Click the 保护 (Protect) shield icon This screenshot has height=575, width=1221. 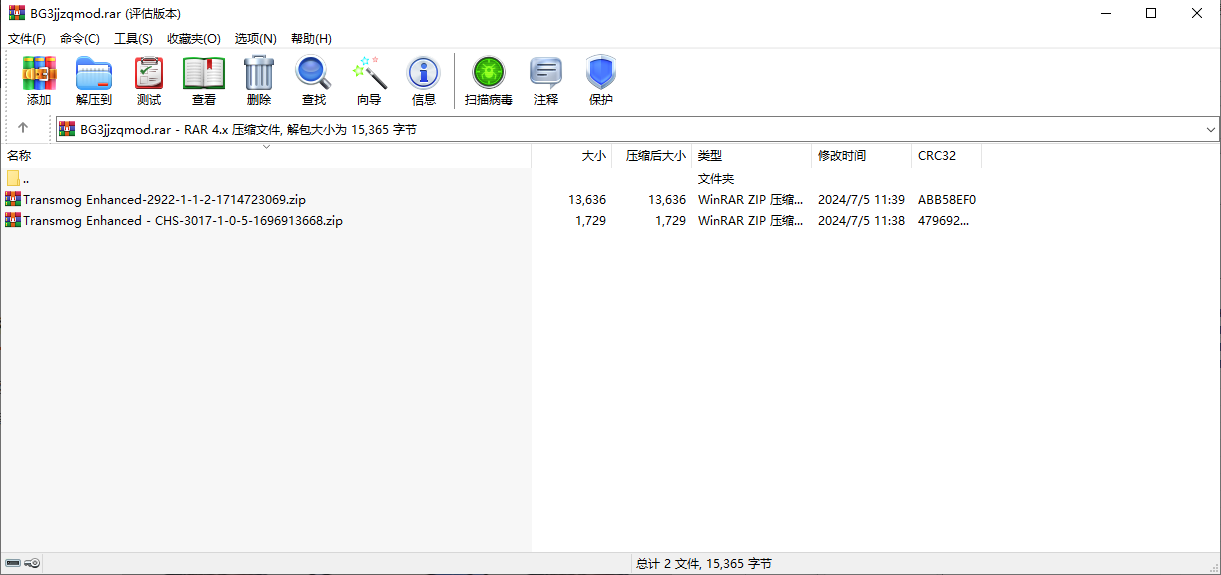coord(601,73)
